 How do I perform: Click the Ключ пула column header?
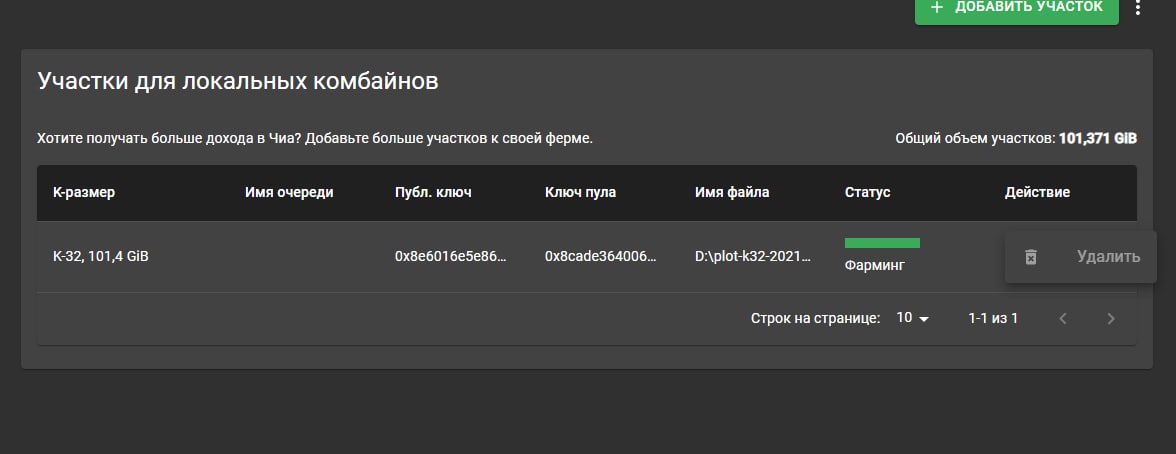click(x=580, y=192)
